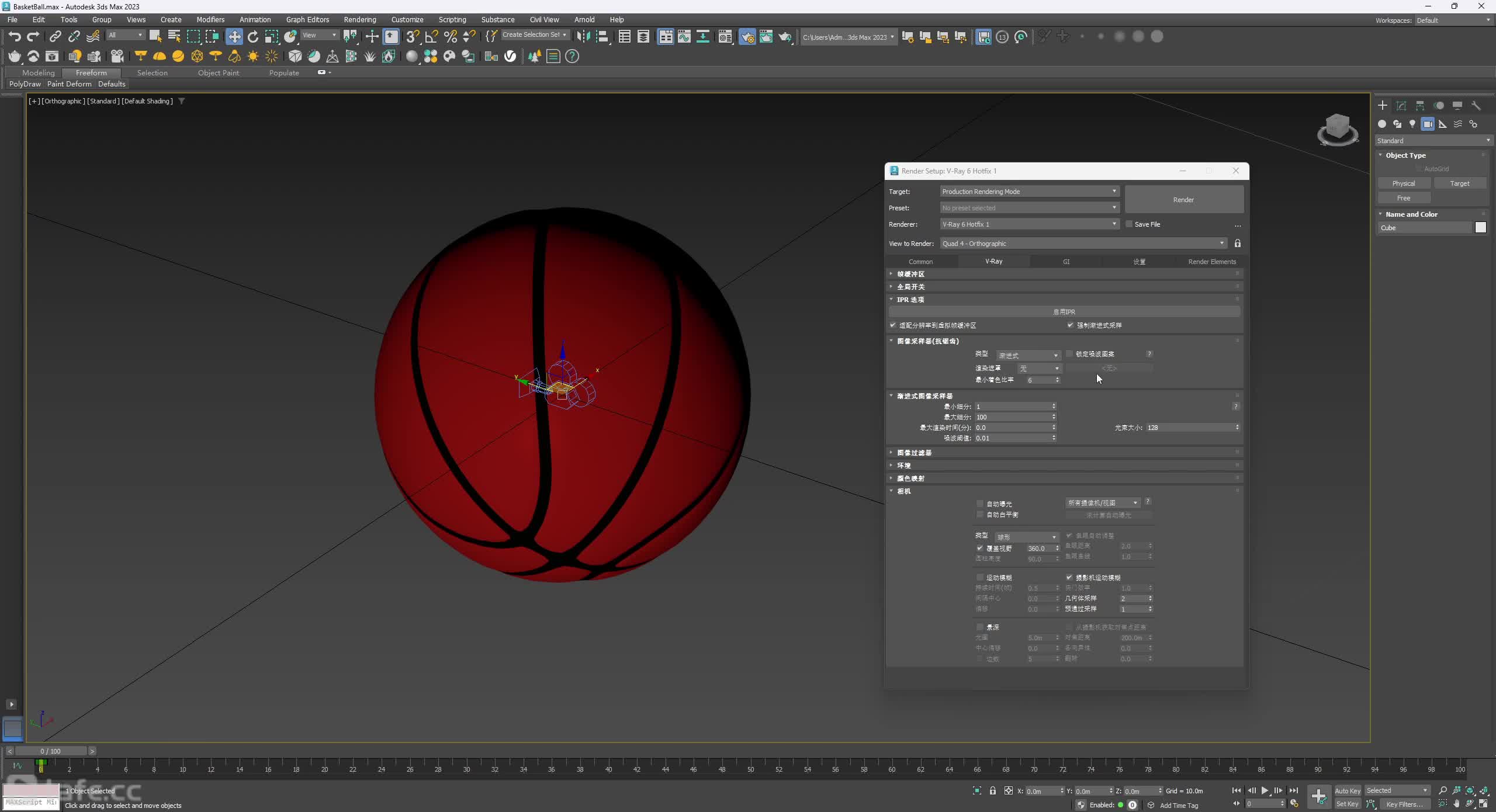Switch to the Modeling ribbon tab
Screen dimensions: 1496x812
click(x=38, y=72)
